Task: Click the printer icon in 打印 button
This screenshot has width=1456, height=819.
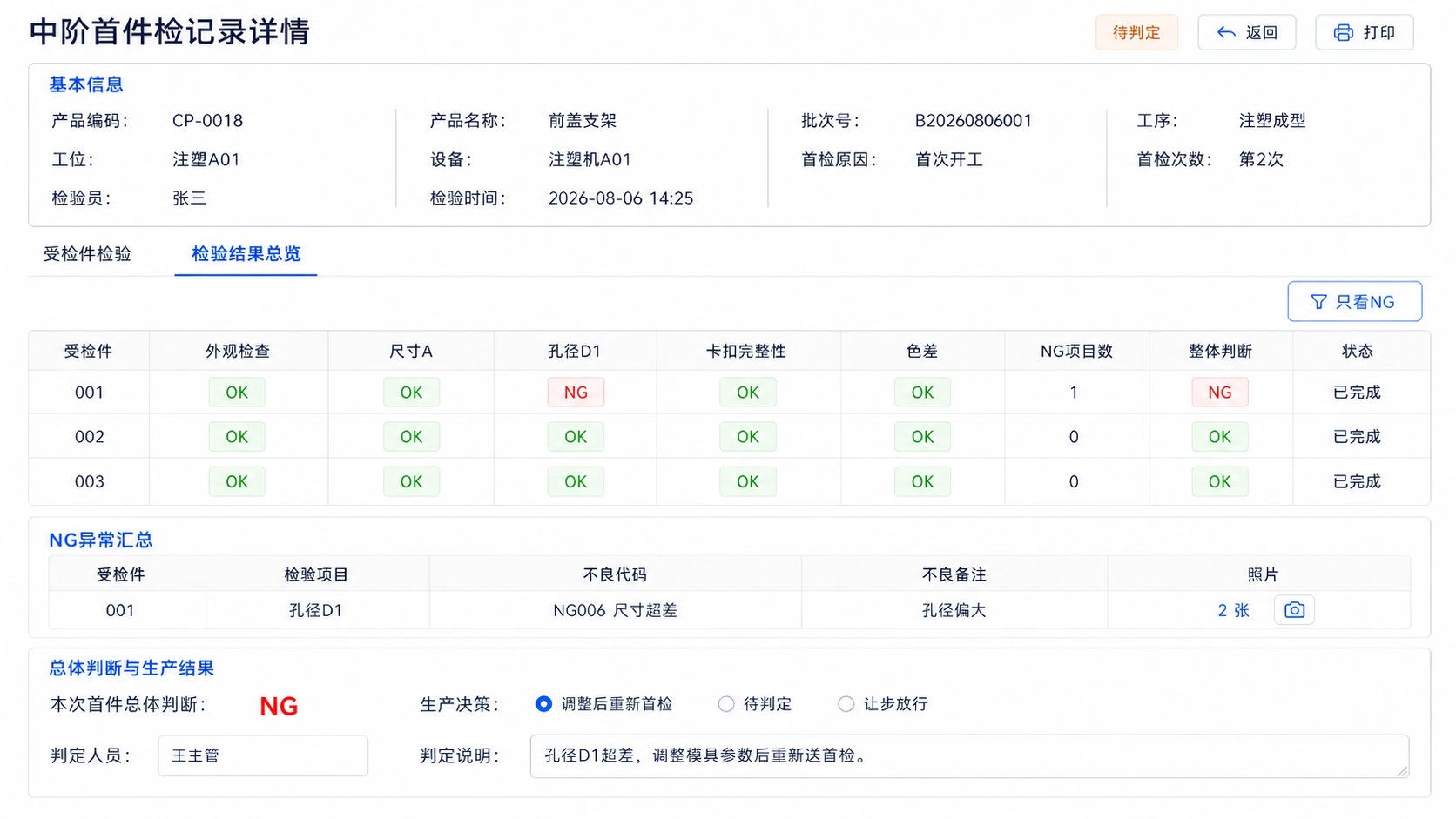Action: tap(1344, 33)
